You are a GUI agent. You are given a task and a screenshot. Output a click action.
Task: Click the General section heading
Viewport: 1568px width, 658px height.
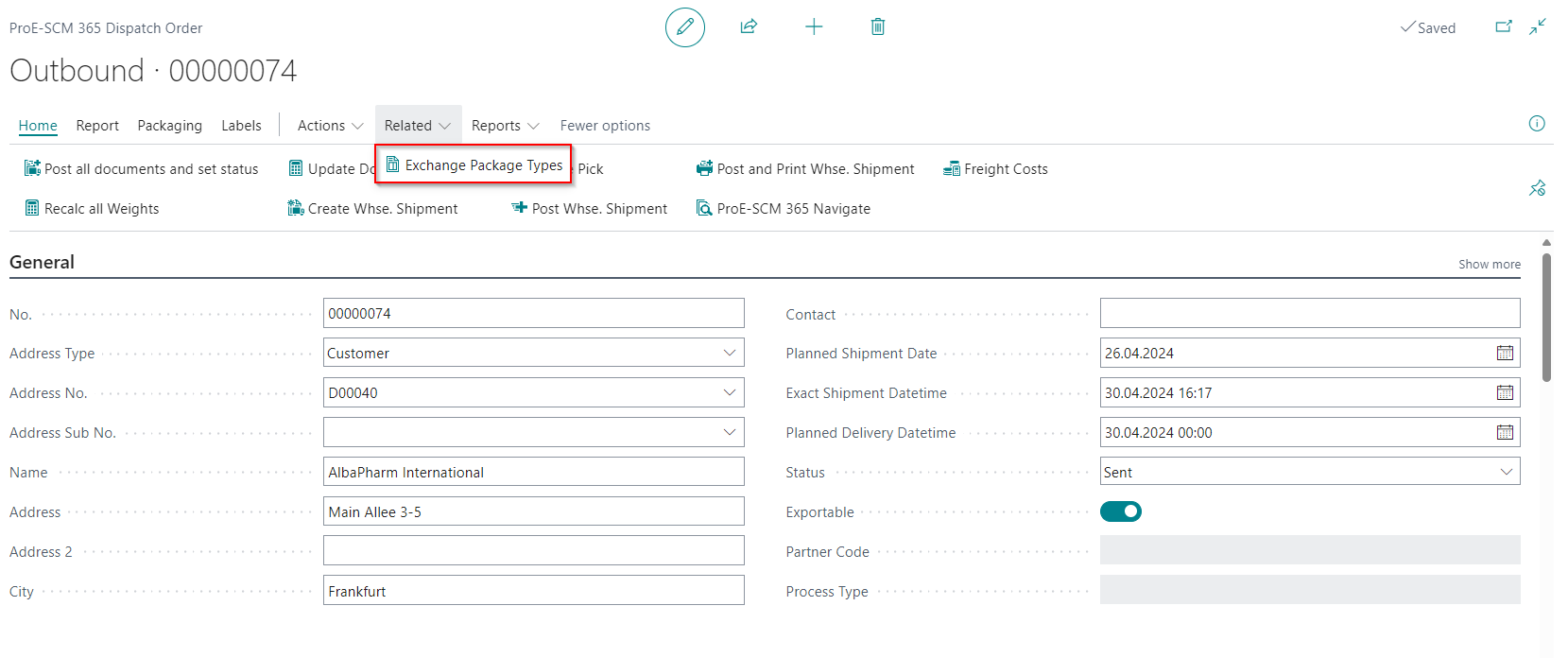point(42,262)
